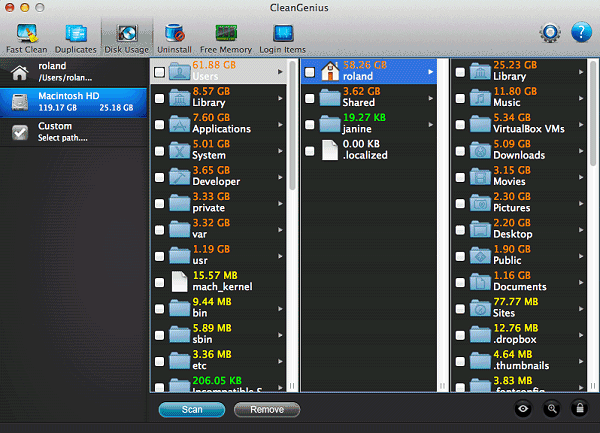Image resolution: width=600 pixels, height=433 pixels.
Task: Click the blue help question mark
Action: 581,33
